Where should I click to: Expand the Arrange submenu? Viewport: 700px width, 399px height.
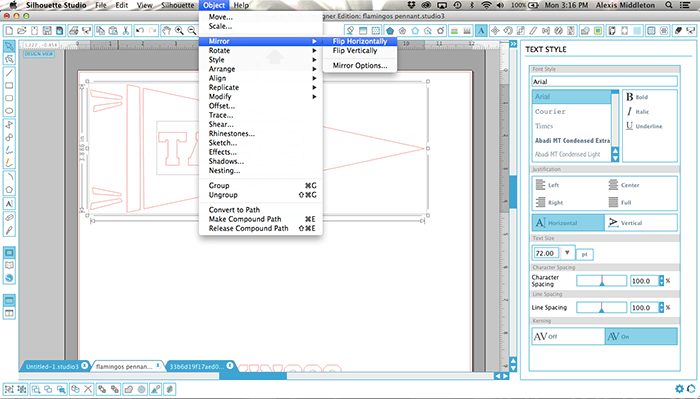point(261,69)
